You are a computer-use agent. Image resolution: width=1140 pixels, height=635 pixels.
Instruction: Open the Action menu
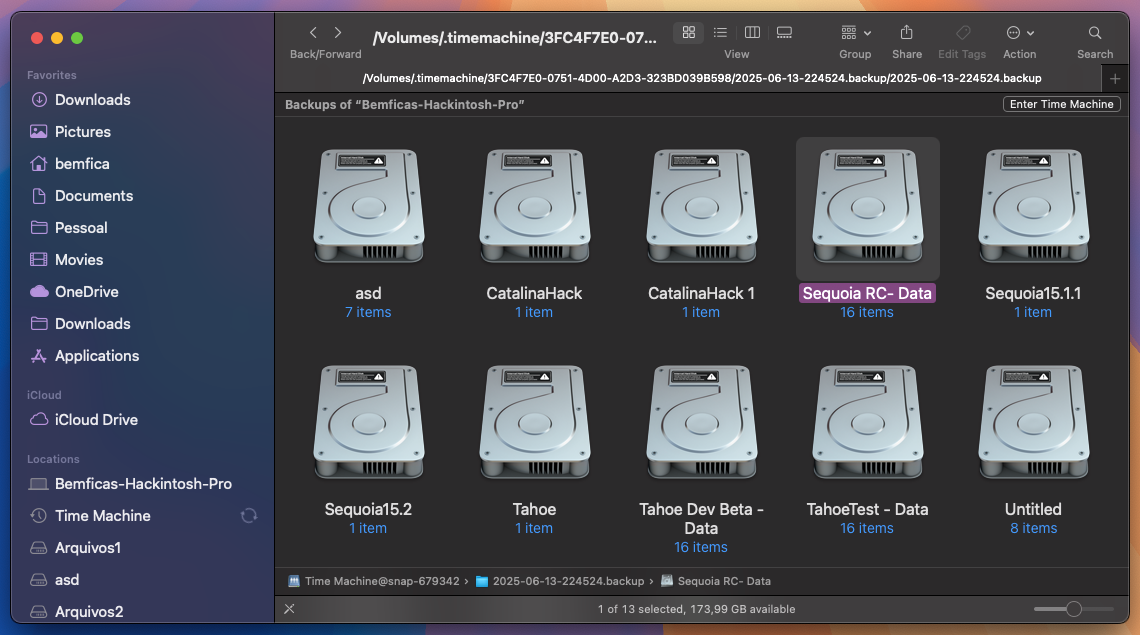1020,33
